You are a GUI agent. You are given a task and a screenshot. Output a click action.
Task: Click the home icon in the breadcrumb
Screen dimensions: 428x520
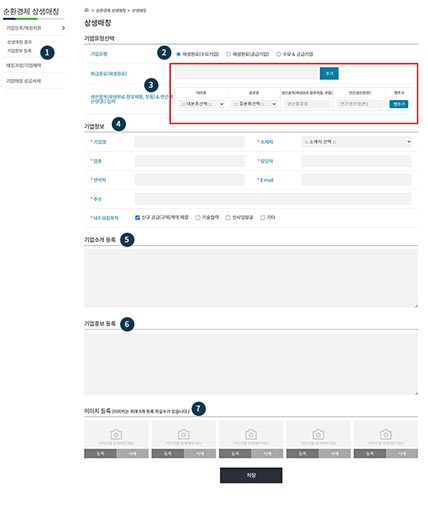click(87, 10)
